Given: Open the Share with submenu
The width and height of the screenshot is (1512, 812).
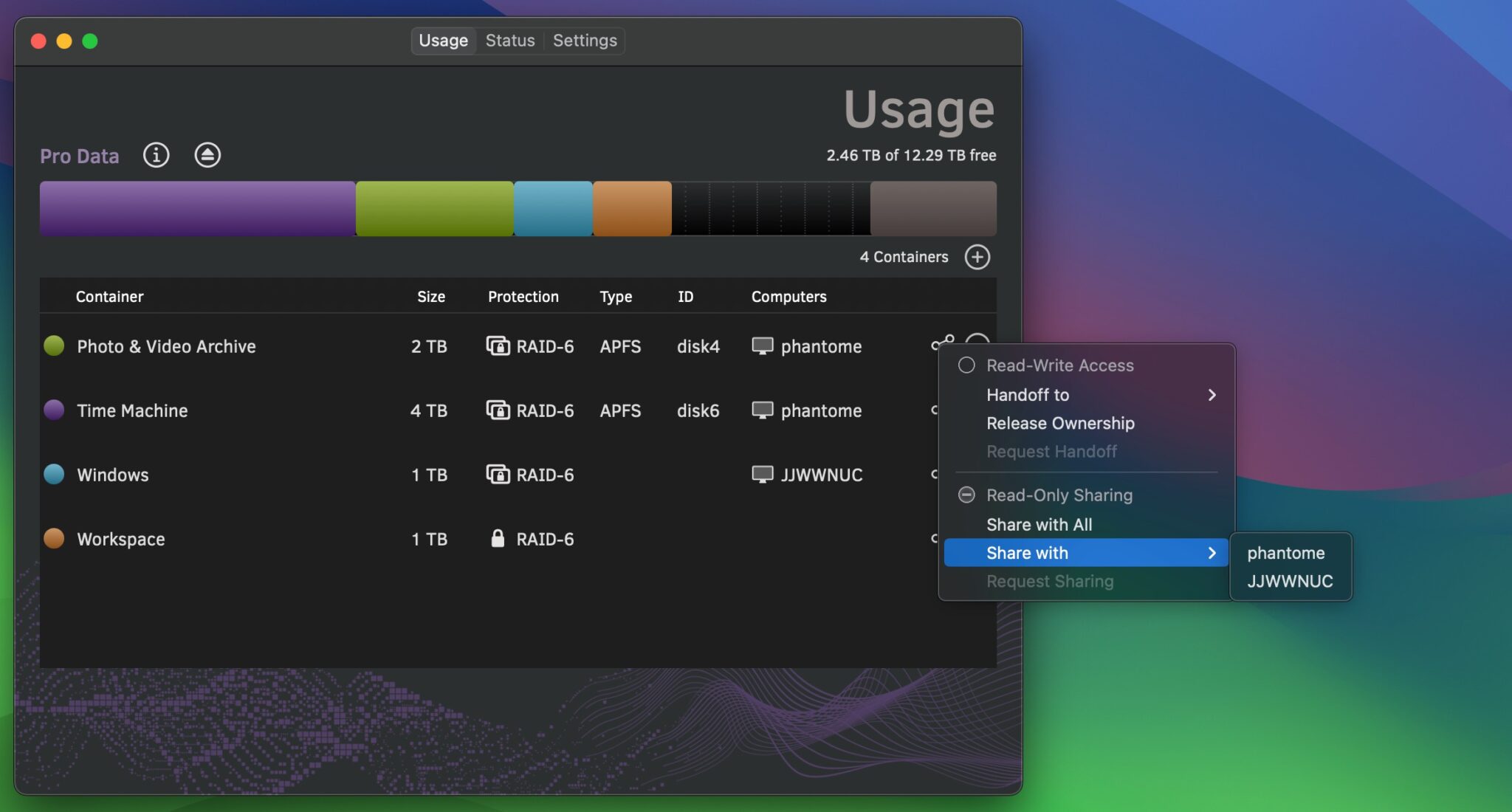Looking at the screenshot, I should [x=1027, y=552].
